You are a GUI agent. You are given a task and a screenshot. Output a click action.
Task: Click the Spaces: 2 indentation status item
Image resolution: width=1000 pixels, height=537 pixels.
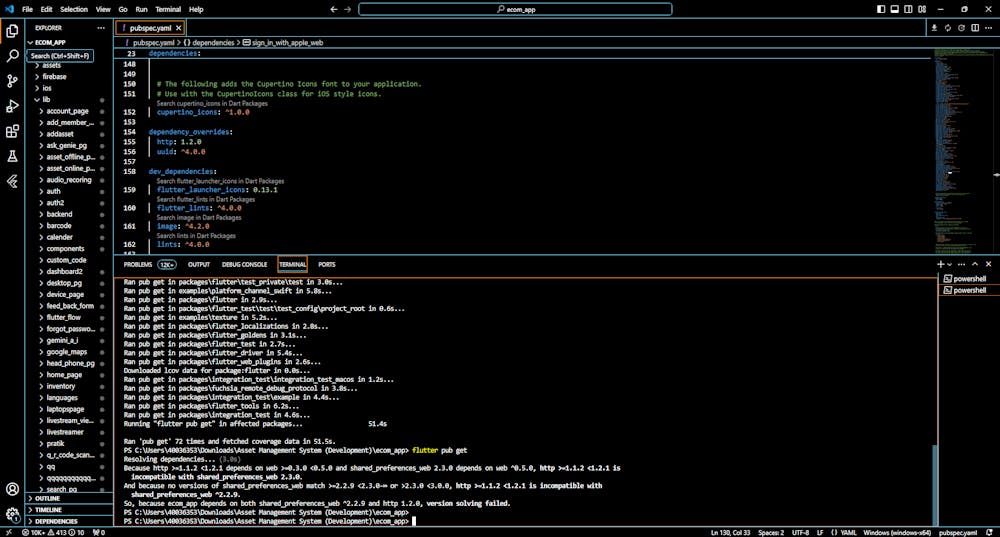770,532
